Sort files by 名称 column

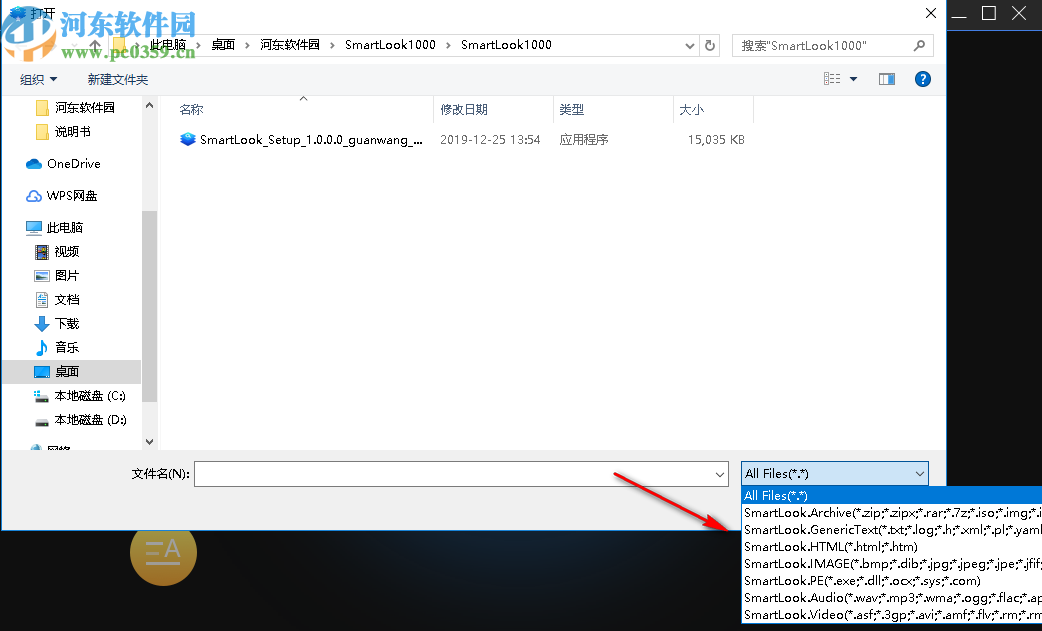[191, 110]
